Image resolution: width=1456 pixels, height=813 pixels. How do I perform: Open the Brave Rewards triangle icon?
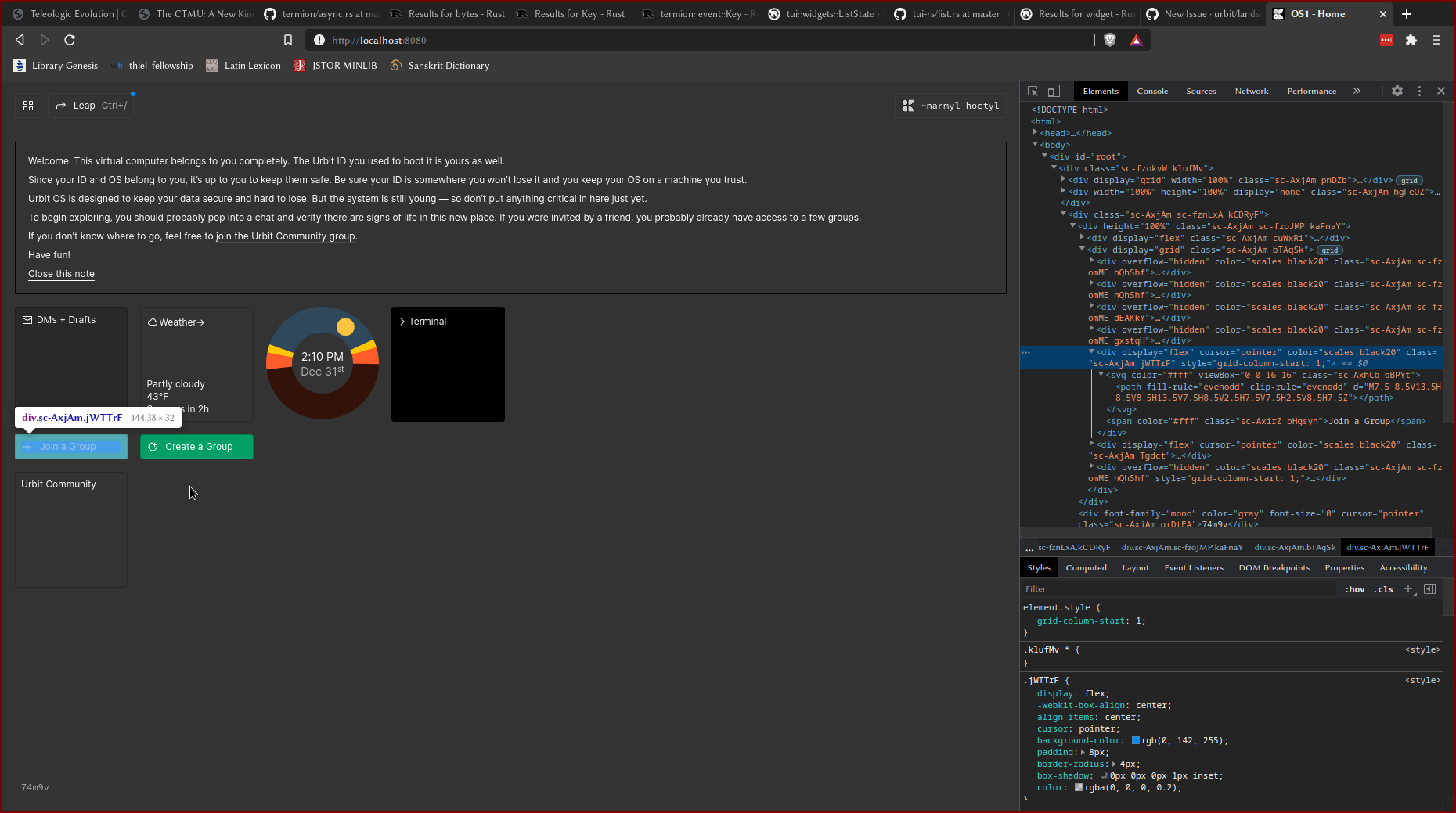pos(1136,40)
